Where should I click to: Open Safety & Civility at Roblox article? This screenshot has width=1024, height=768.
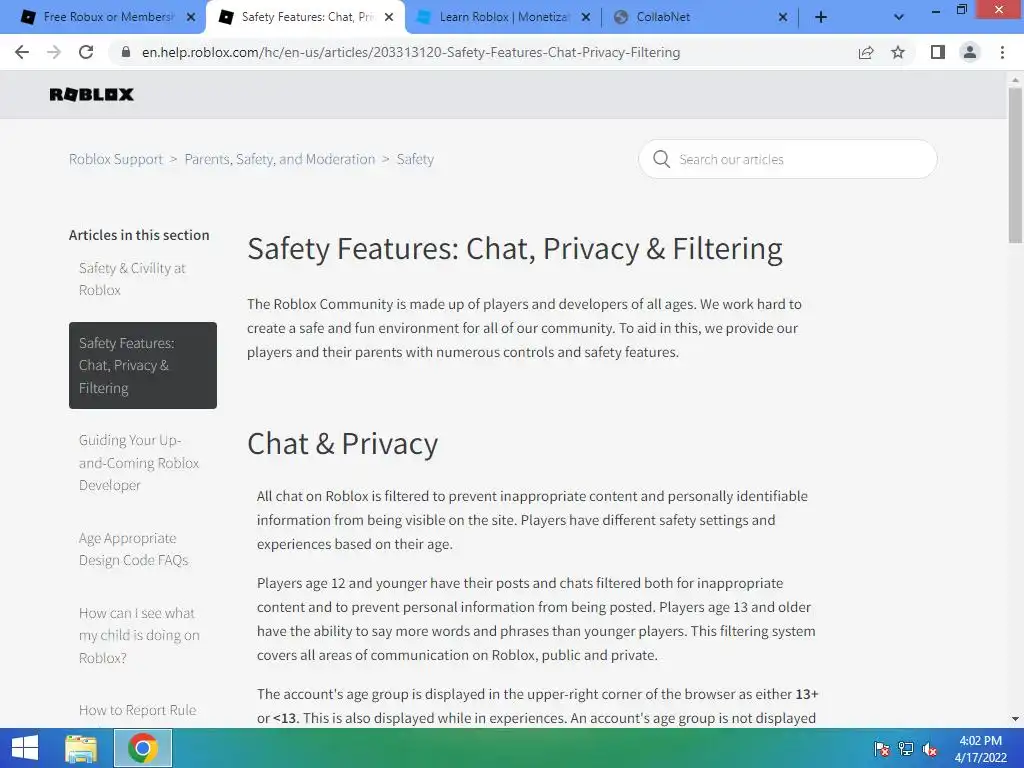point(132,279)
